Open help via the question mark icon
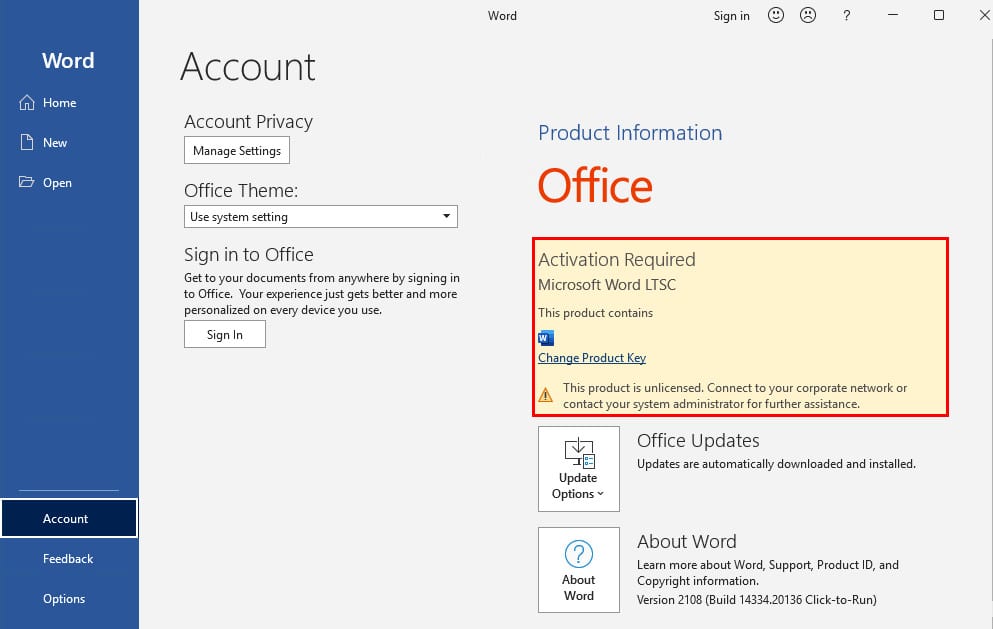993x629 pixels. point(847,16)
